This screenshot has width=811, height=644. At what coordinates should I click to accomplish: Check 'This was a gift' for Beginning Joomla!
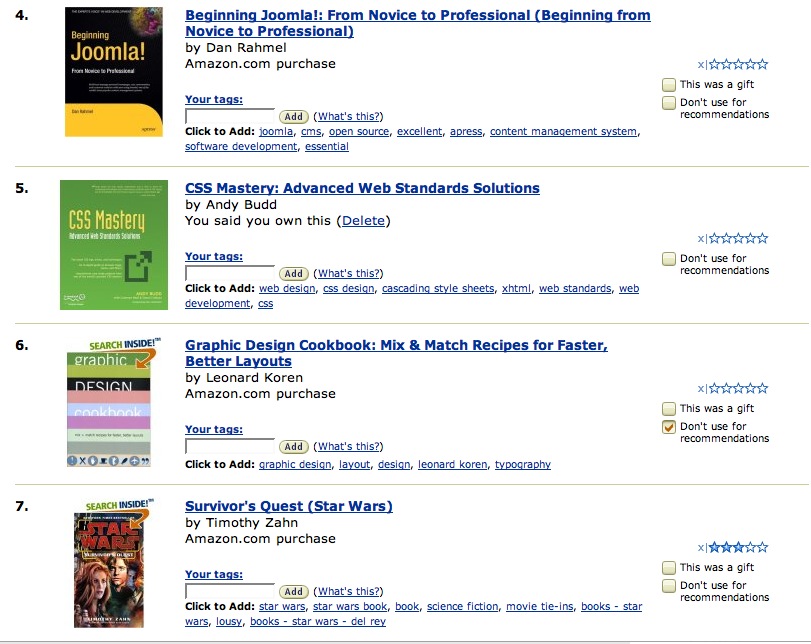click(x=669, y=84)
